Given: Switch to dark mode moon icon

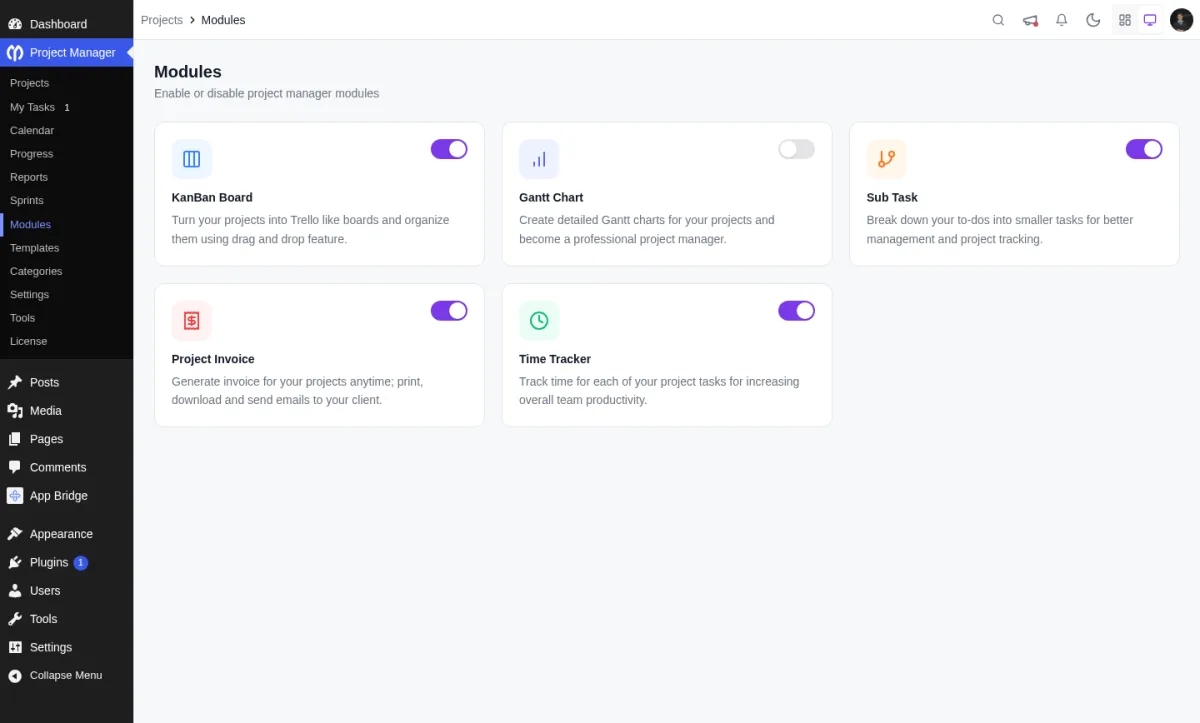Looking at the screenshot, I should click(1093, 20).
